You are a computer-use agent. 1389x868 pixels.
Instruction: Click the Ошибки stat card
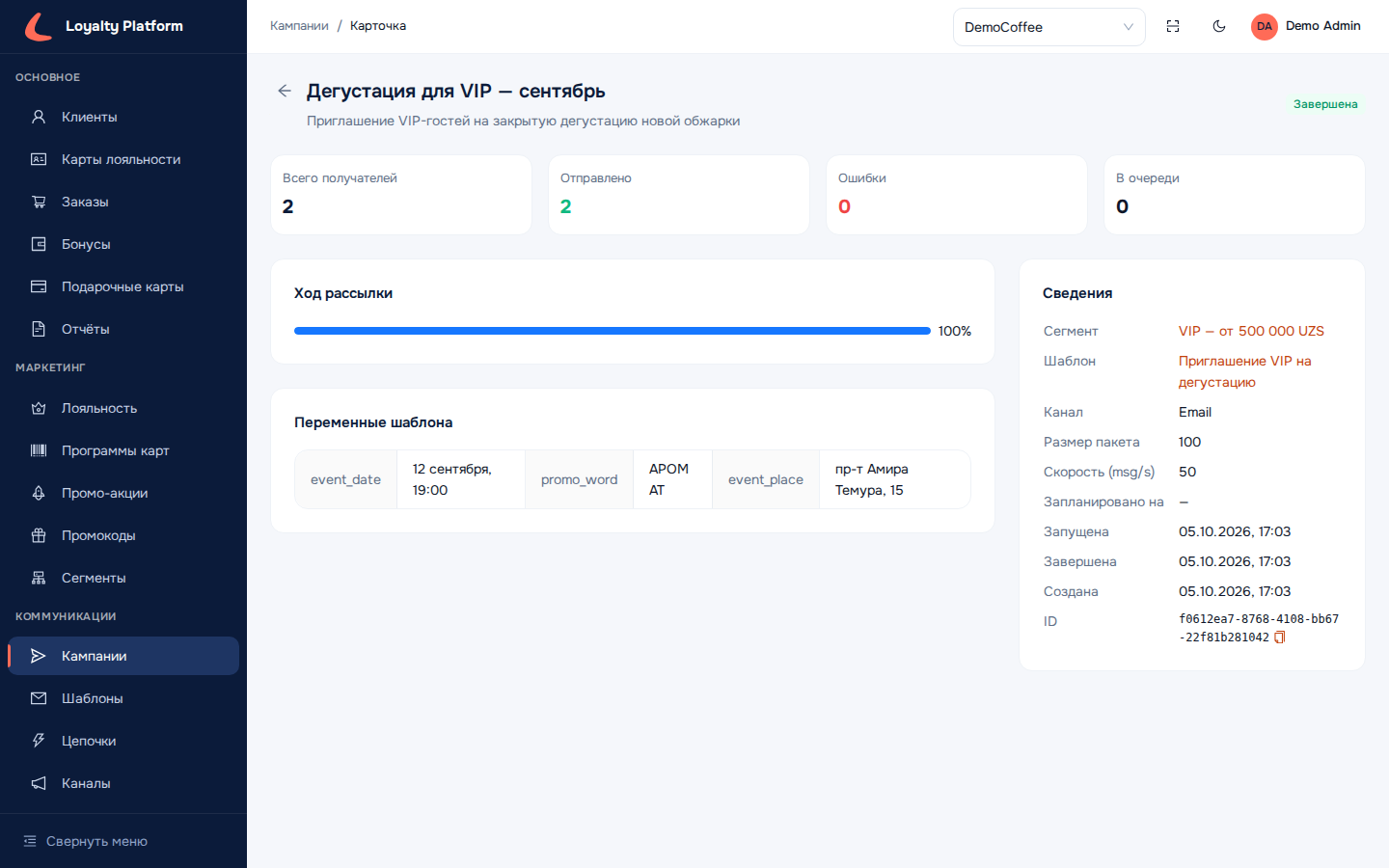[957, 195]
